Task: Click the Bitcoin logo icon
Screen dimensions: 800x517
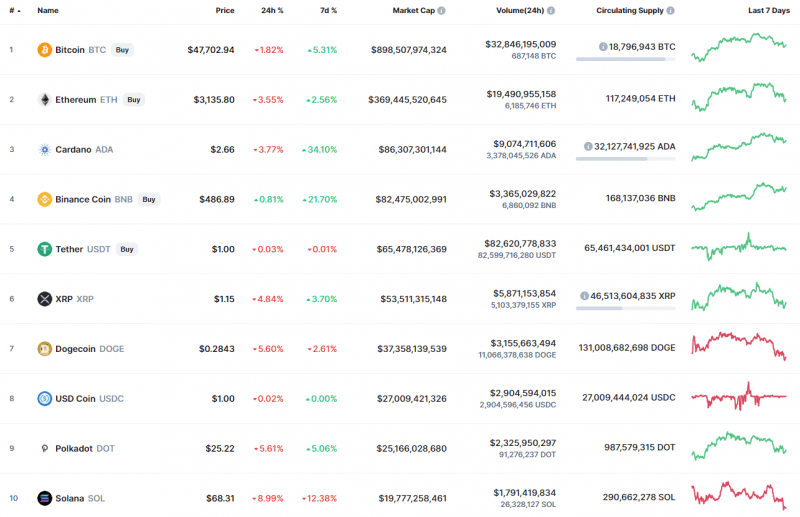Action: click(44, 49)
